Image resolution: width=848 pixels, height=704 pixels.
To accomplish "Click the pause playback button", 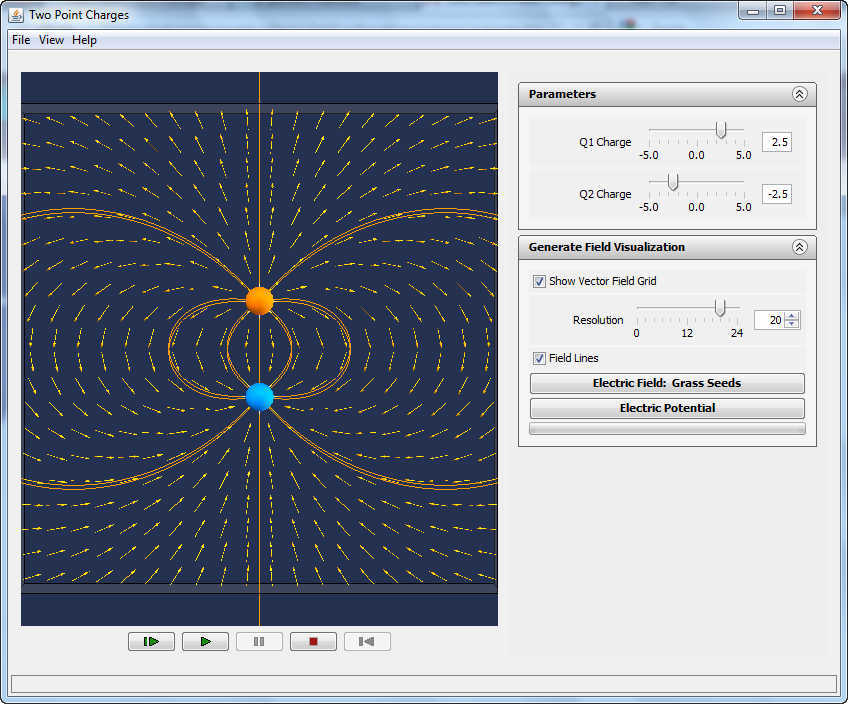I will pos(259,642).
